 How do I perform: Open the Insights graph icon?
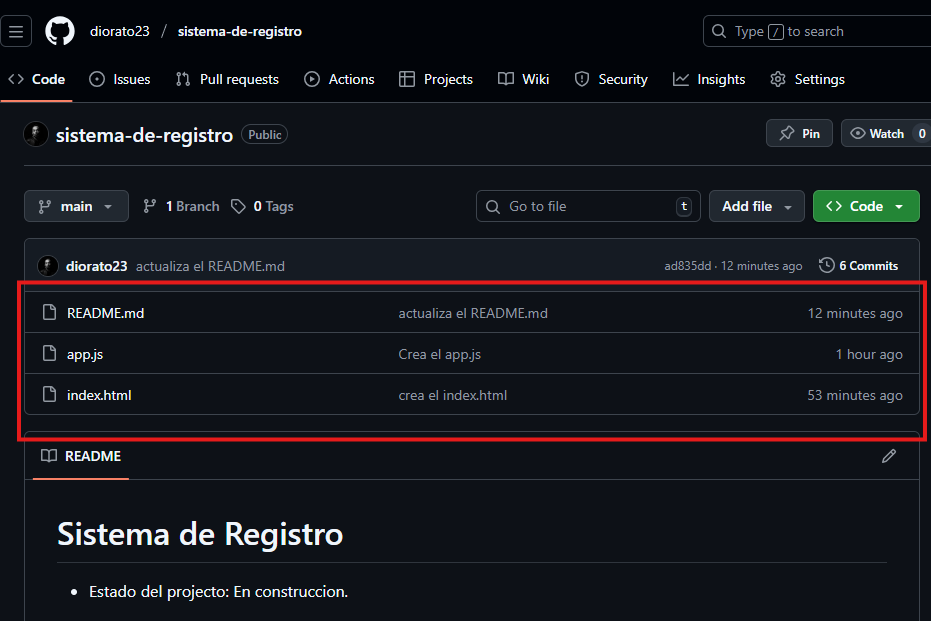[x=680, y=79]
